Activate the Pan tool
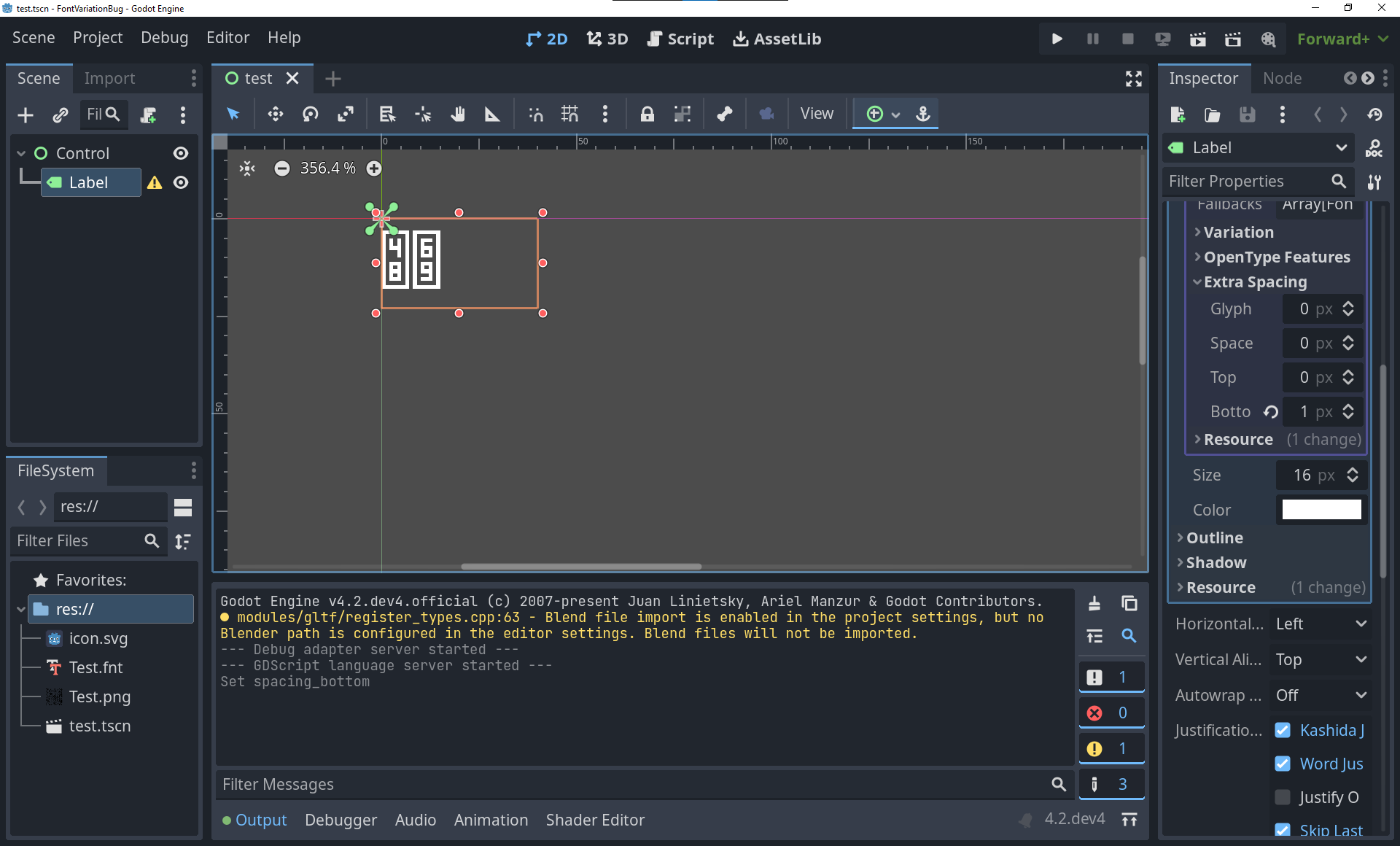The height and width of the screenshot is (846, 1400). 458,114
